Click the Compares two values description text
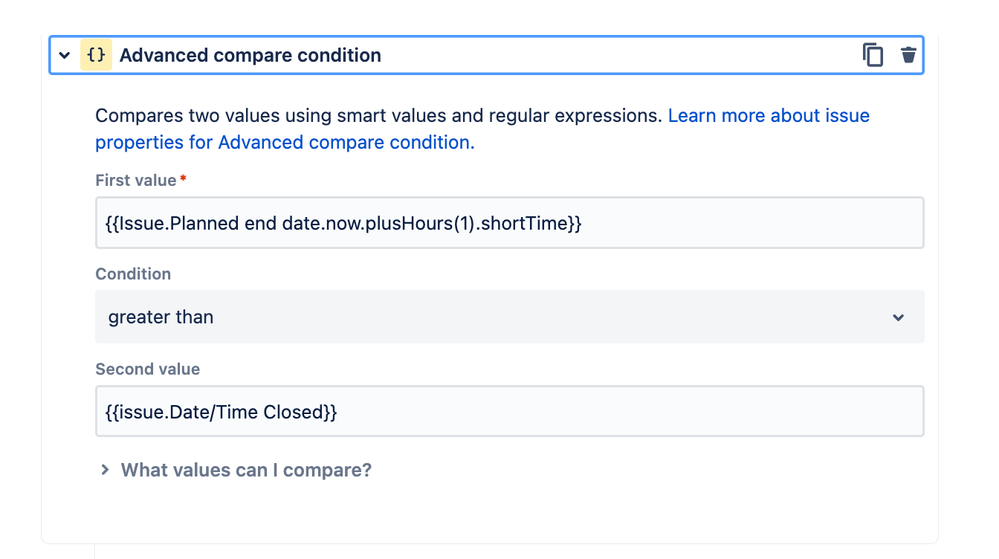Image resolution: width=999 pixels, height=559 pixels. pos(378,115)
